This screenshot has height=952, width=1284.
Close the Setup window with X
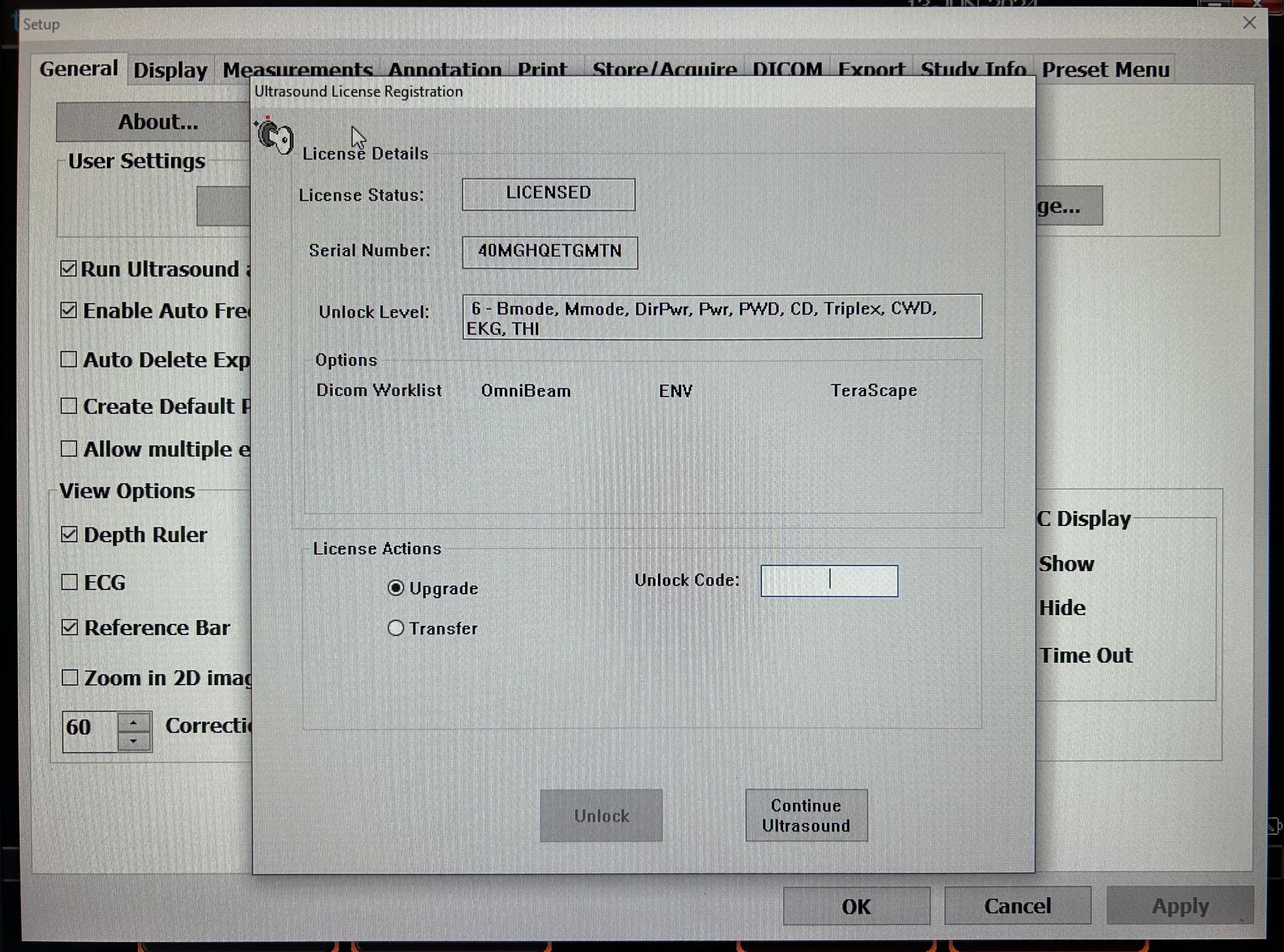[1249, 23]
